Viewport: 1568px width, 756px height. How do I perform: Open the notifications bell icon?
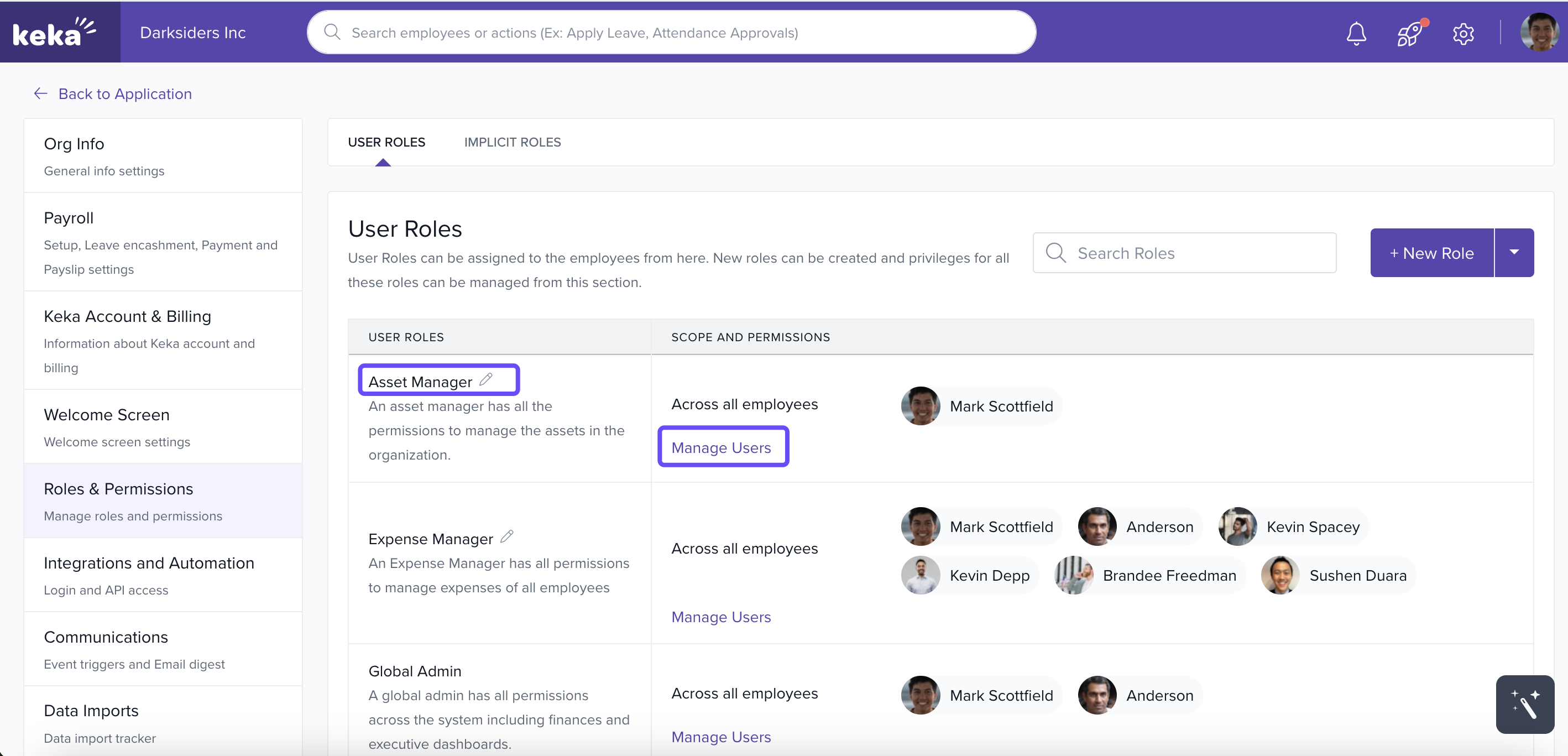pos(1356,33)
